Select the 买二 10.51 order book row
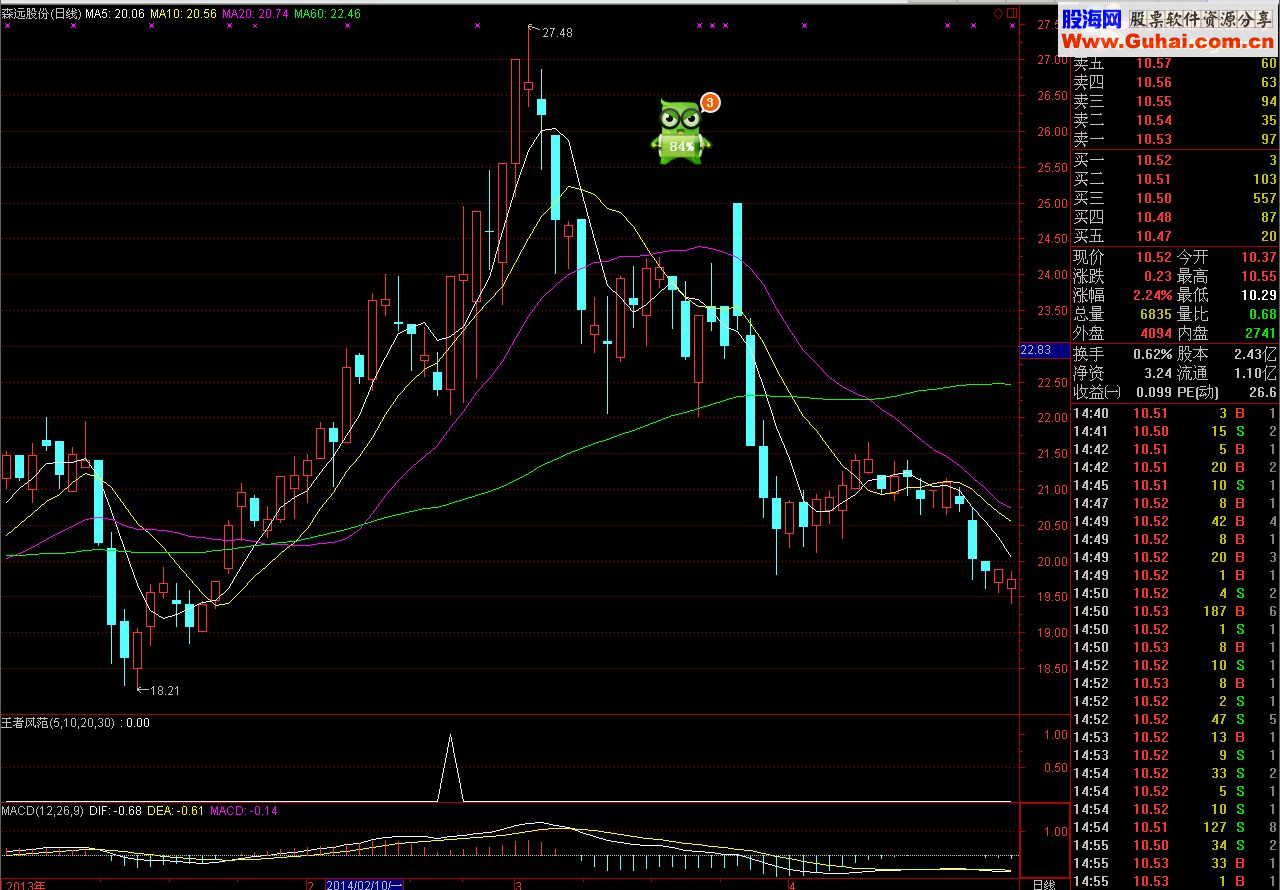1280x890 pixels. coord(1175,180)
